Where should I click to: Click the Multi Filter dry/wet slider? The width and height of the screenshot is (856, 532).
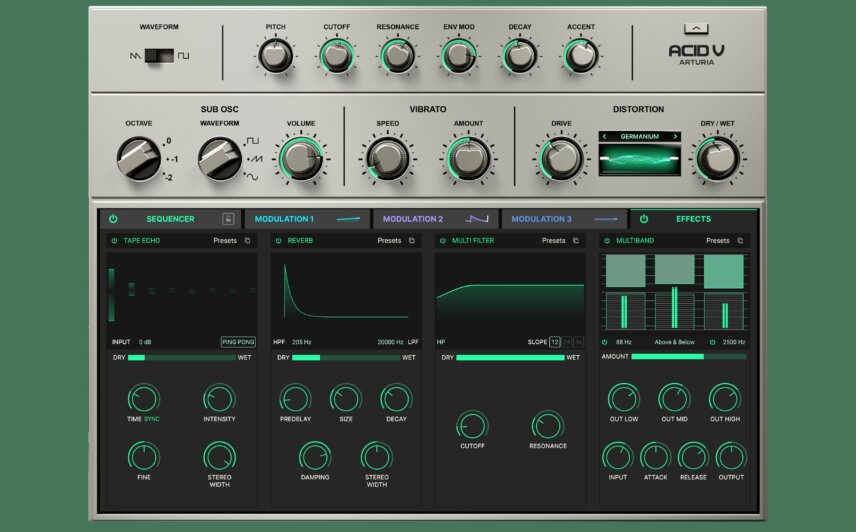[x=510, y=357]
